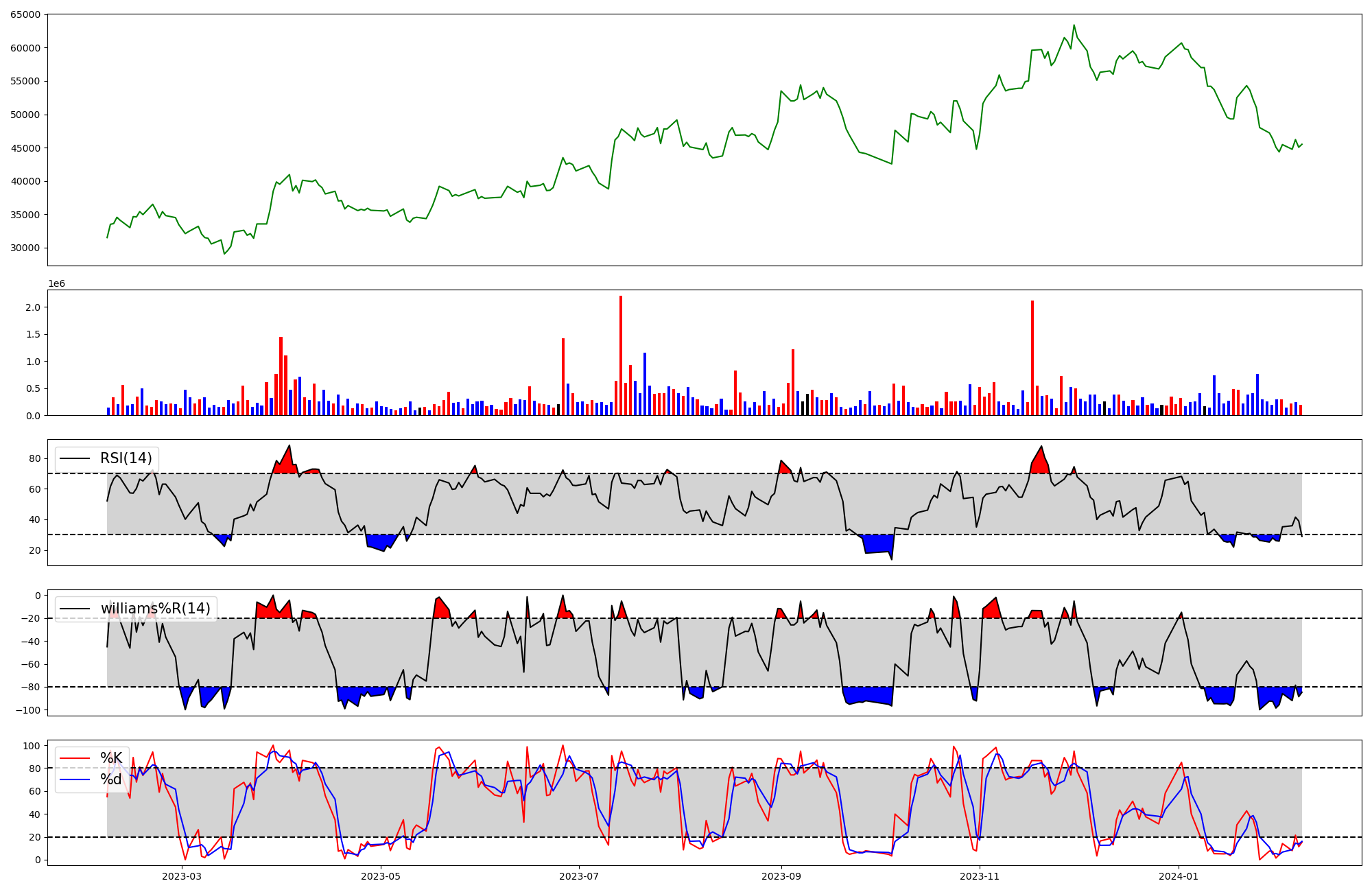Click the 2.0 volume axis tick label
1372x892 pixels.
(33, 307)
